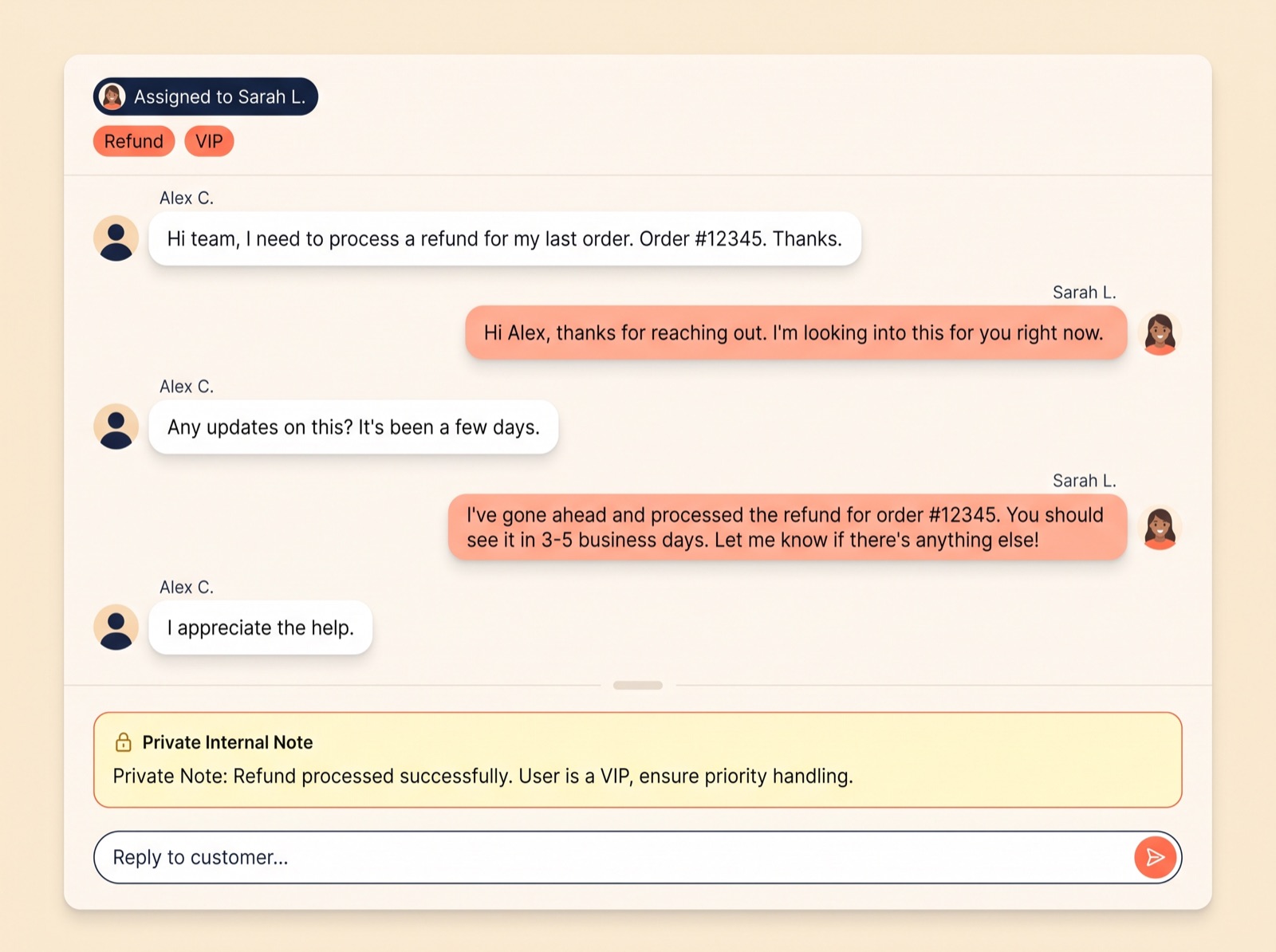Click the drag handle above the private note
Screen dimensions: 1276x952
[638, 685]
